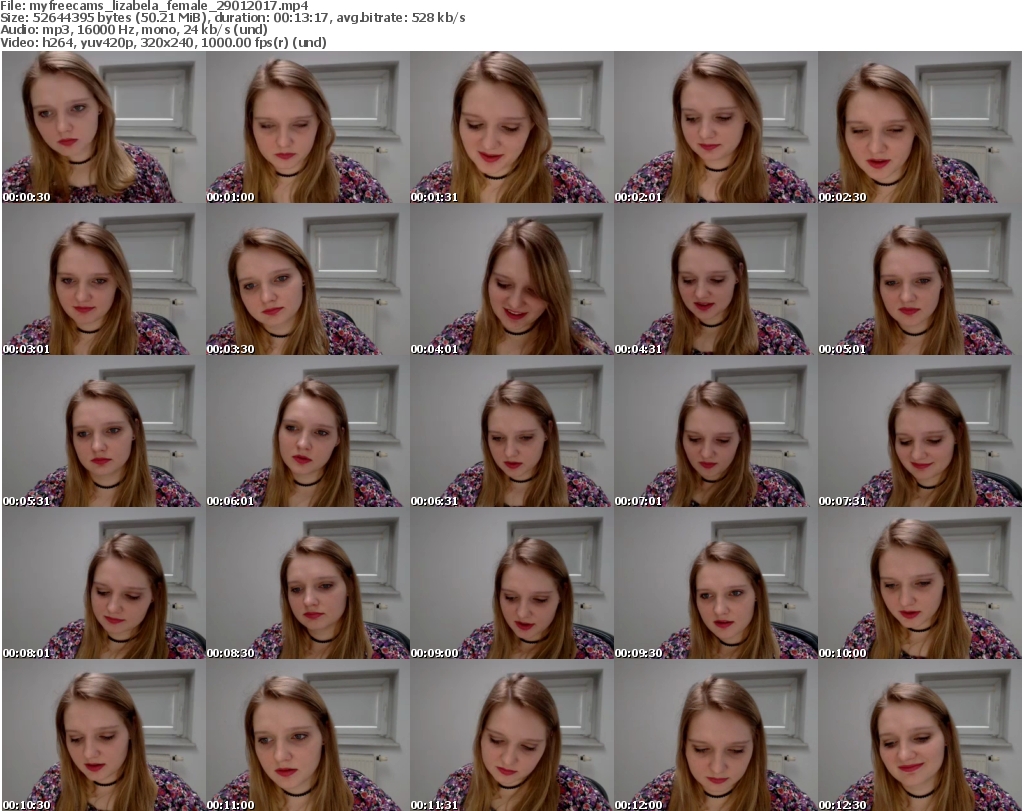This screenshot has height=811, width=1024.
Task: Select the thumbnail frame stamped 00:03:30
Action: click(308, 279)
